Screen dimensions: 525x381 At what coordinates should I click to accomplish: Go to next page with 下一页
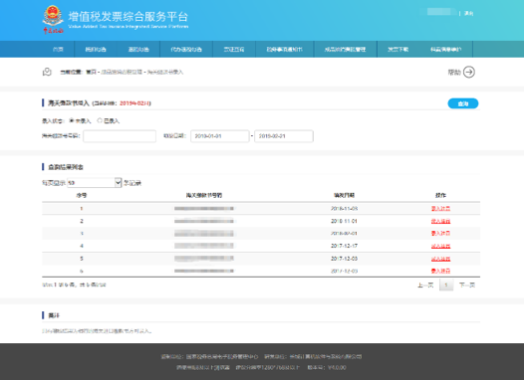[467, 285]
